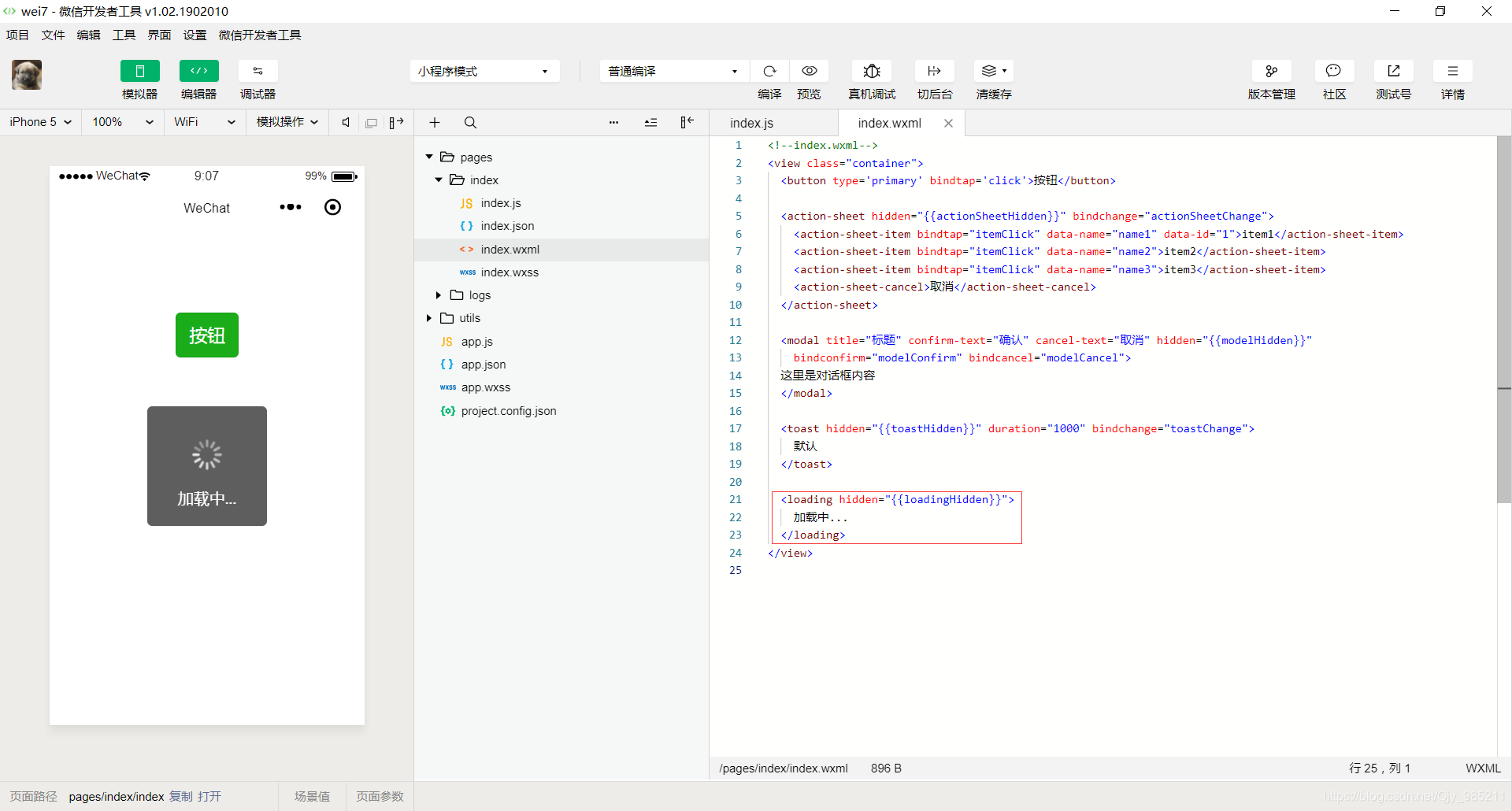Tap the green 按钮 in simulator
This screenshot has width=1512, height=811.
[x=207, y=335]
